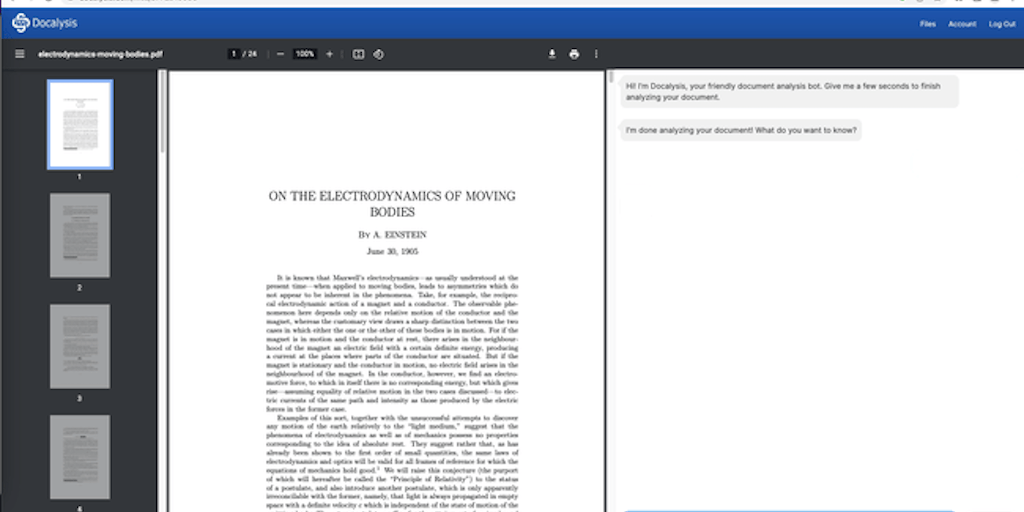Click the thumbnail sidebar scrollbar
Viewport: 1024px width, 512px height.
[161, 110]
